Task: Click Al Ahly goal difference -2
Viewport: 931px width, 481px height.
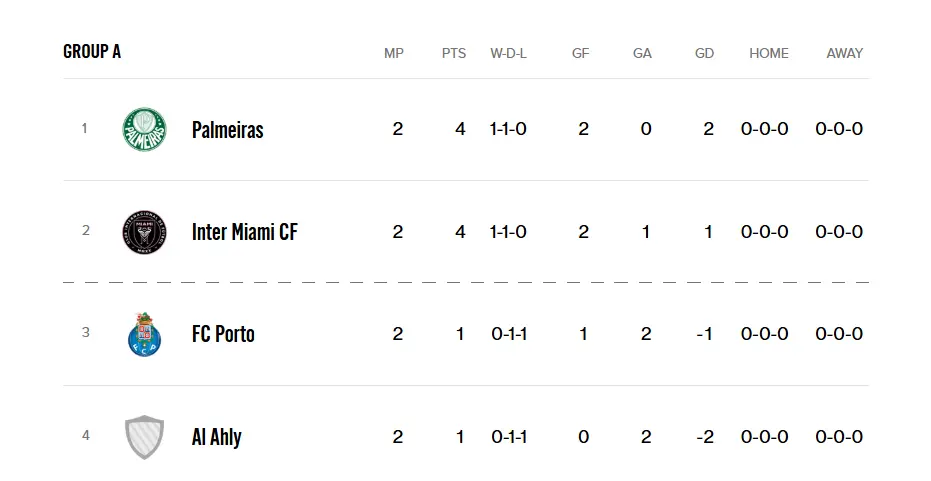Action: (x=705, y=437)
